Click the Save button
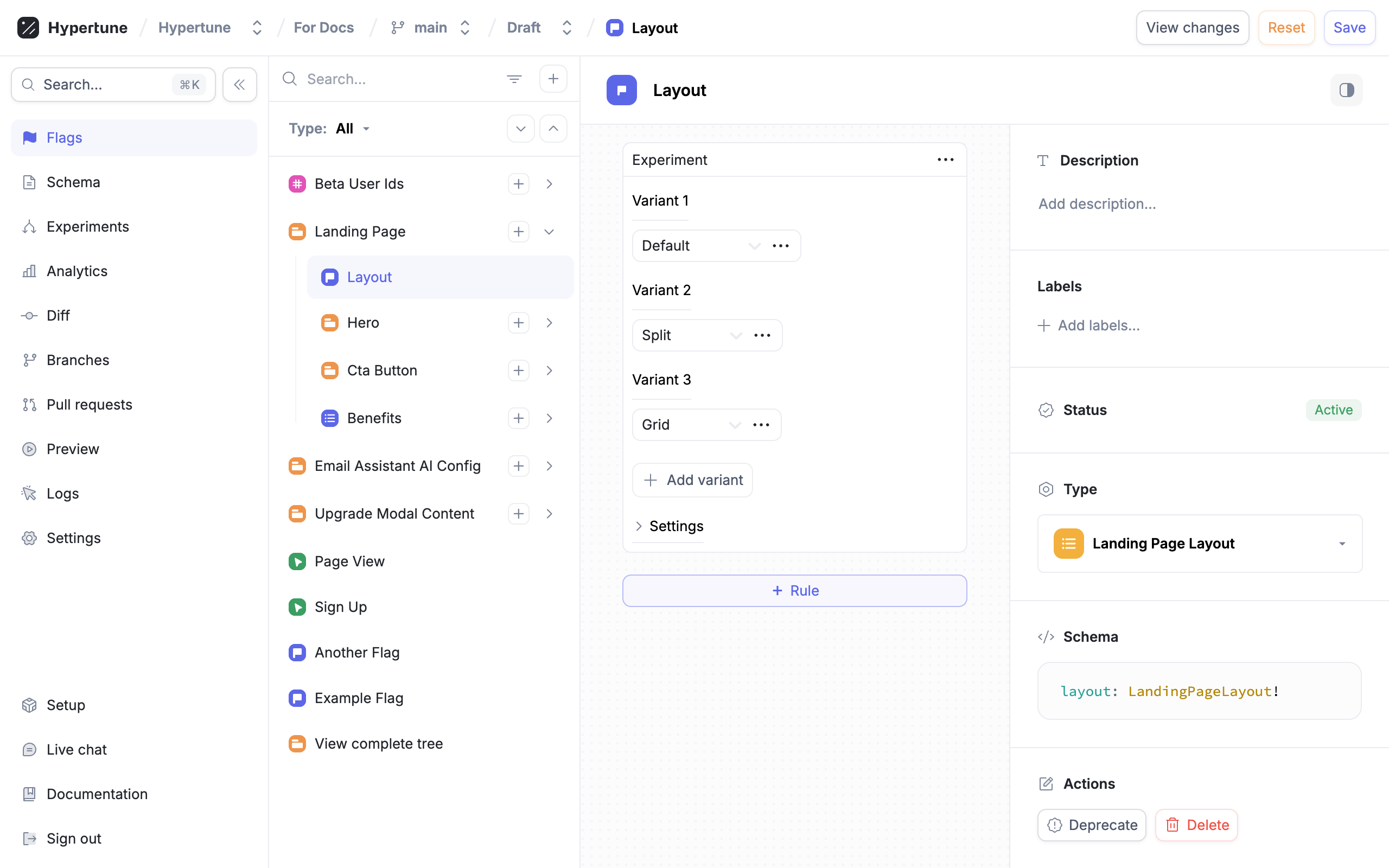 [1349, 28]
